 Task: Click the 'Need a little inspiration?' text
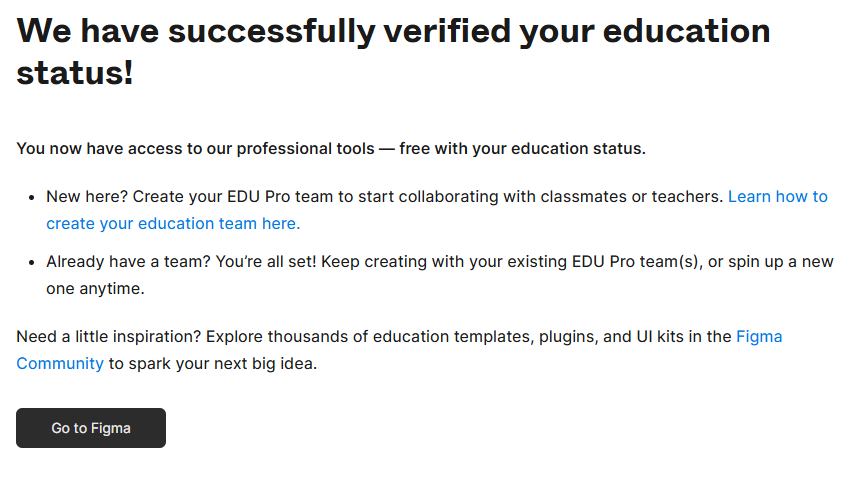coord(109,336)
